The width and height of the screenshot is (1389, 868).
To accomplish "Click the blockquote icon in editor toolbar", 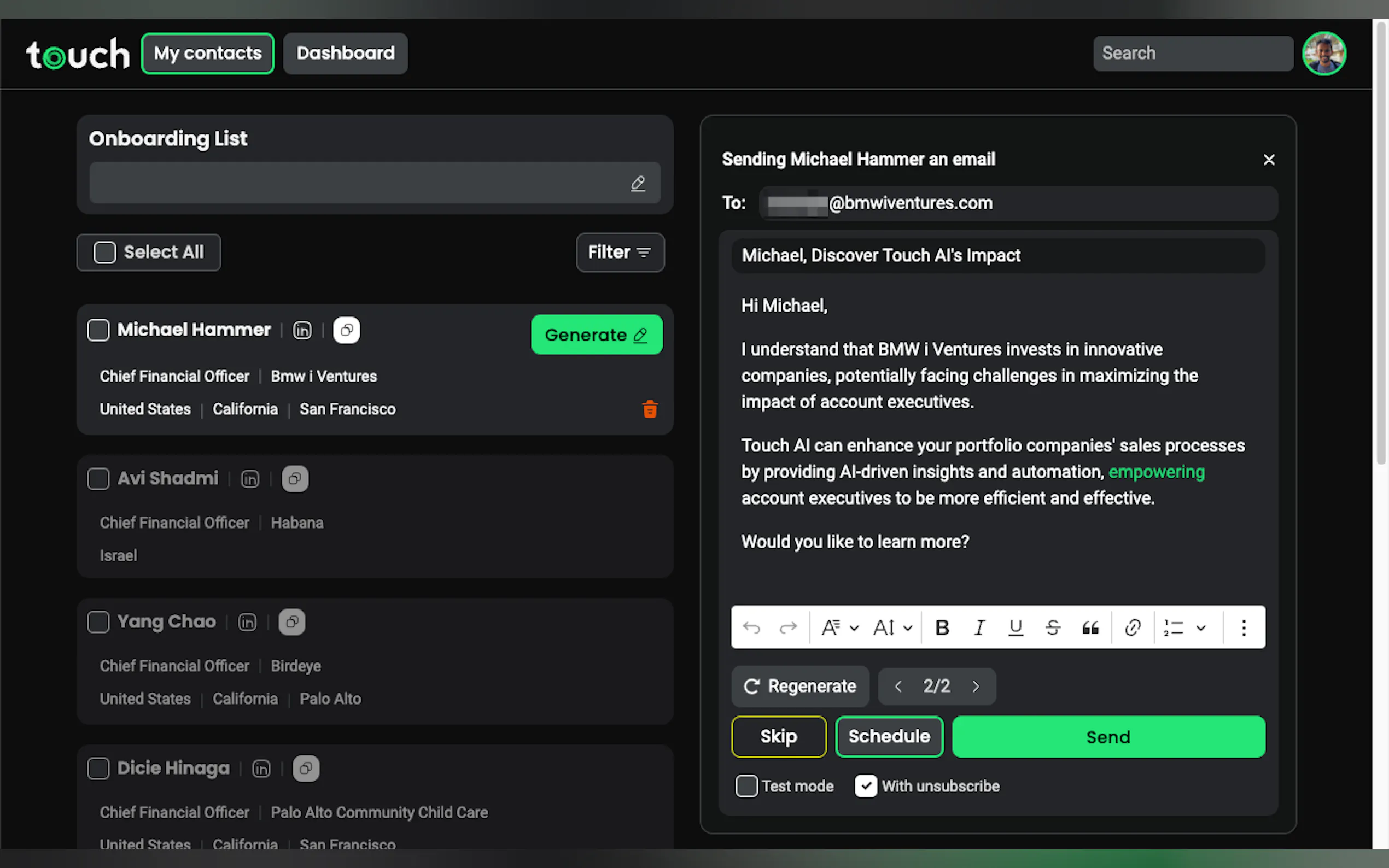I will click(1090, 627).
